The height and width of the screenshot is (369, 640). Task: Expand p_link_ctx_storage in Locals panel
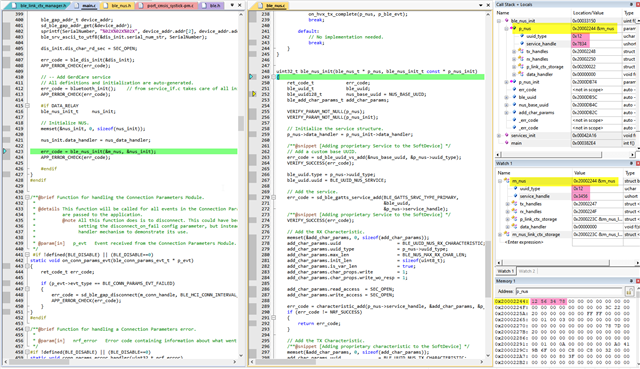(x=514, y=67)
